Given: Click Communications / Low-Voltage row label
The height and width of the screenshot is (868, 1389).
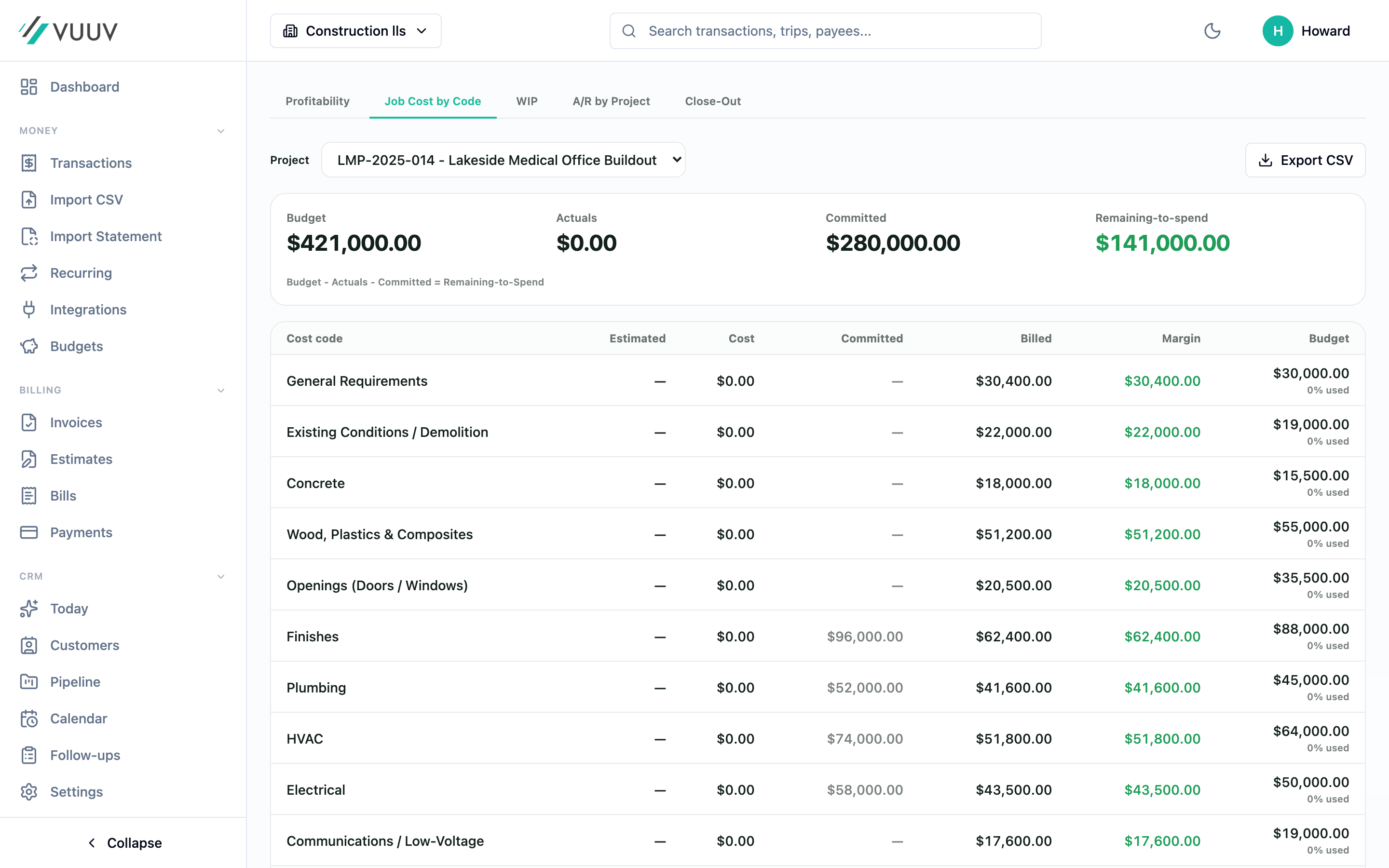Looking at the screenshot, I should pos(385,841).
